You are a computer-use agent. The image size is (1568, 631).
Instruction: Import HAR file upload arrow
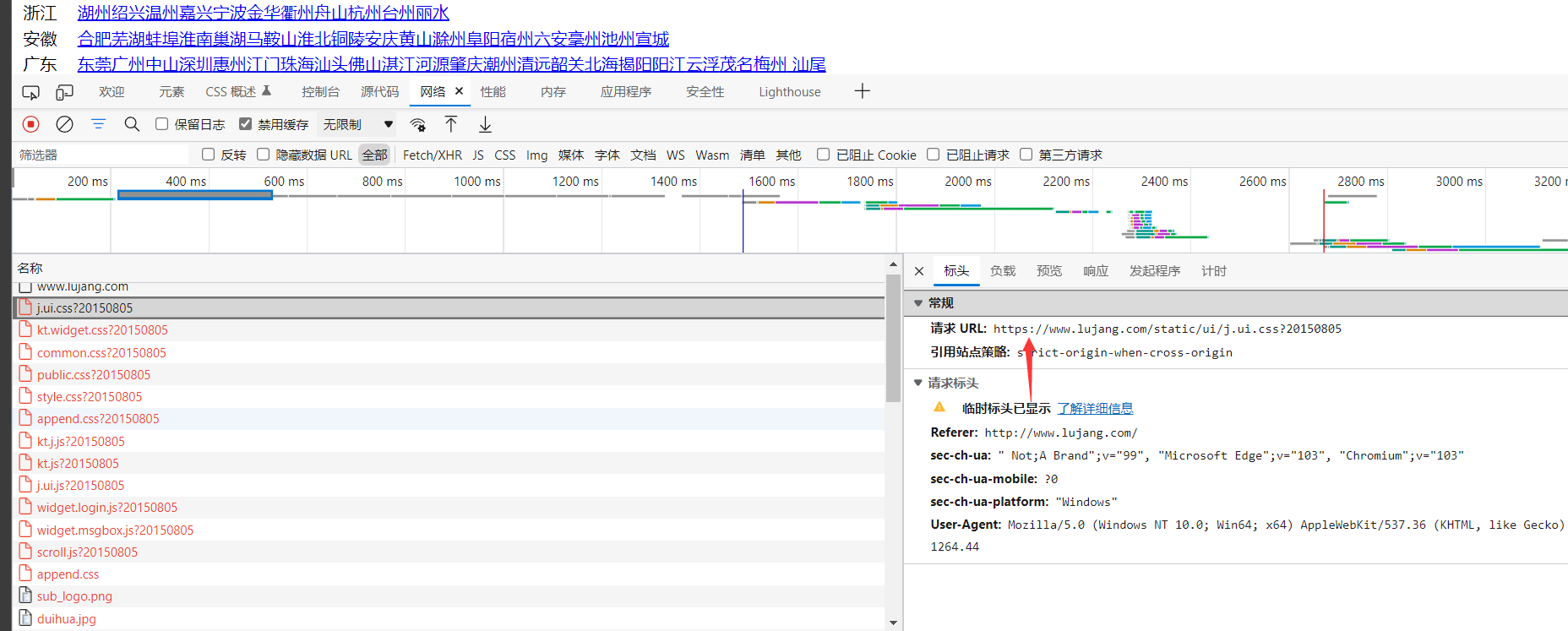click(x=451, y=124)
